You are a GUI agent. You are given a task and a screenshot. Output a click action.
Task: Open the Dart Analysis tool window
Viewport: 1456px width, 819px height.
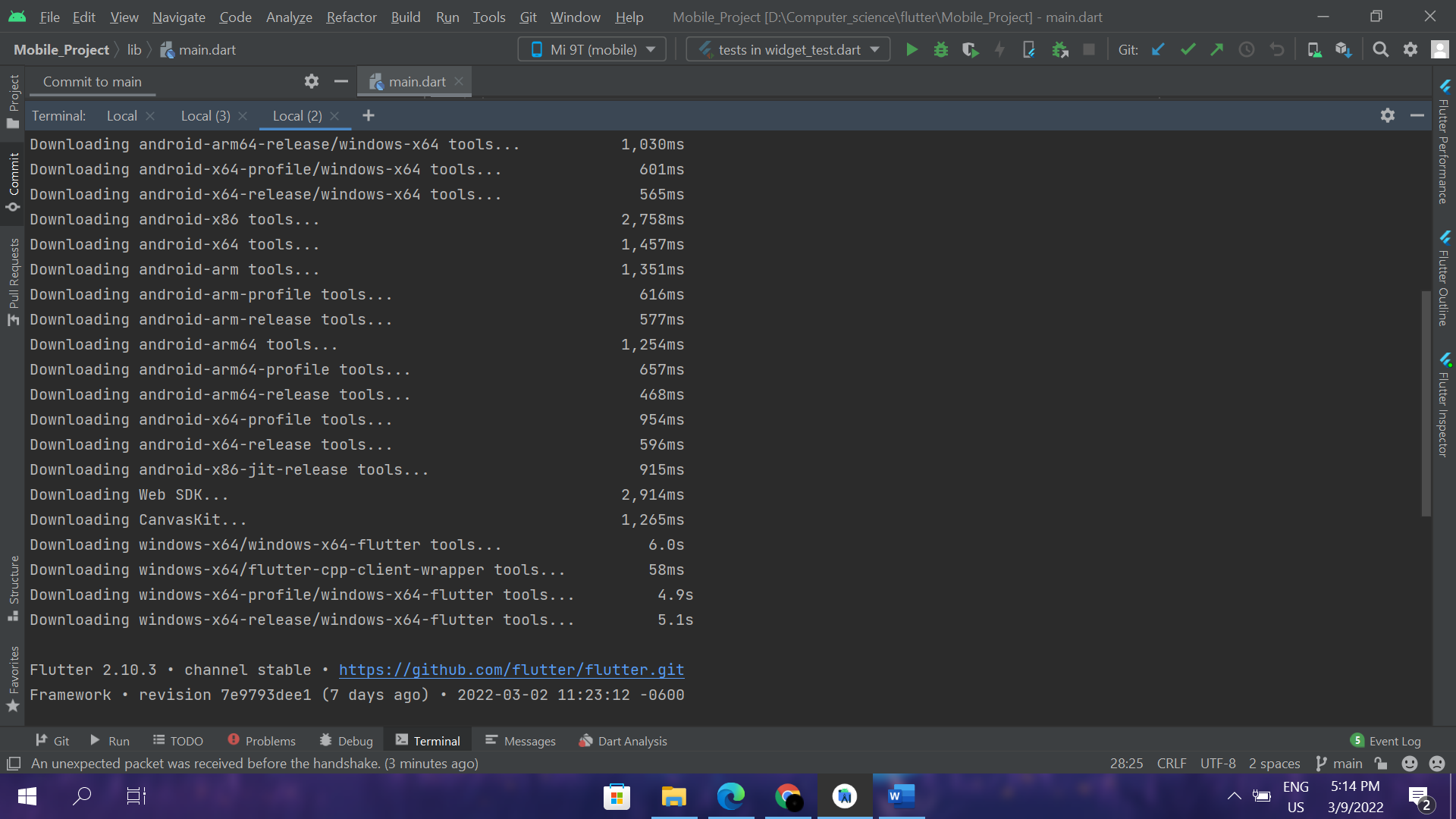pyautogui.click(x=623, y=741)
